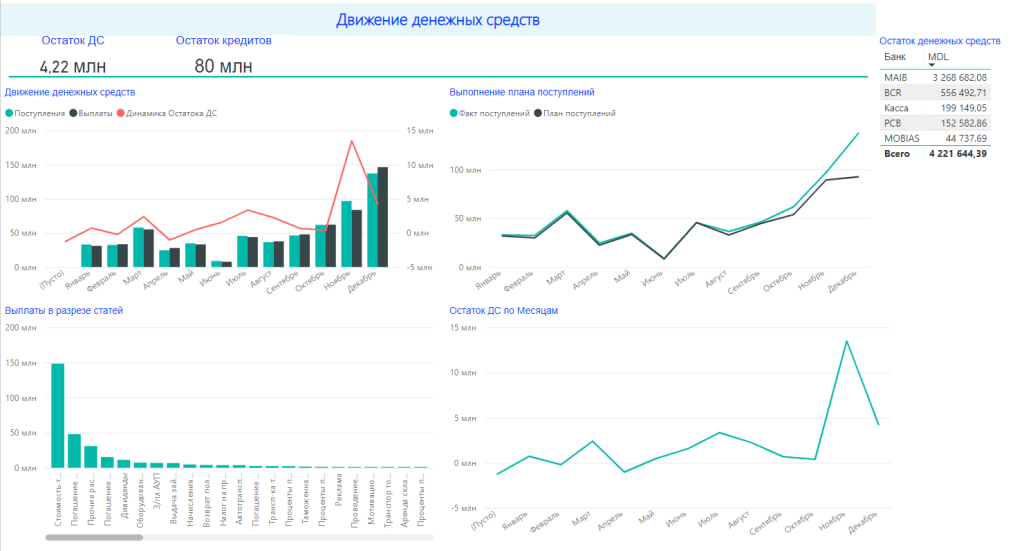The image size is (1024, 551).
Task: Click the teal Поступления legend marker
Action: (9, 114)
